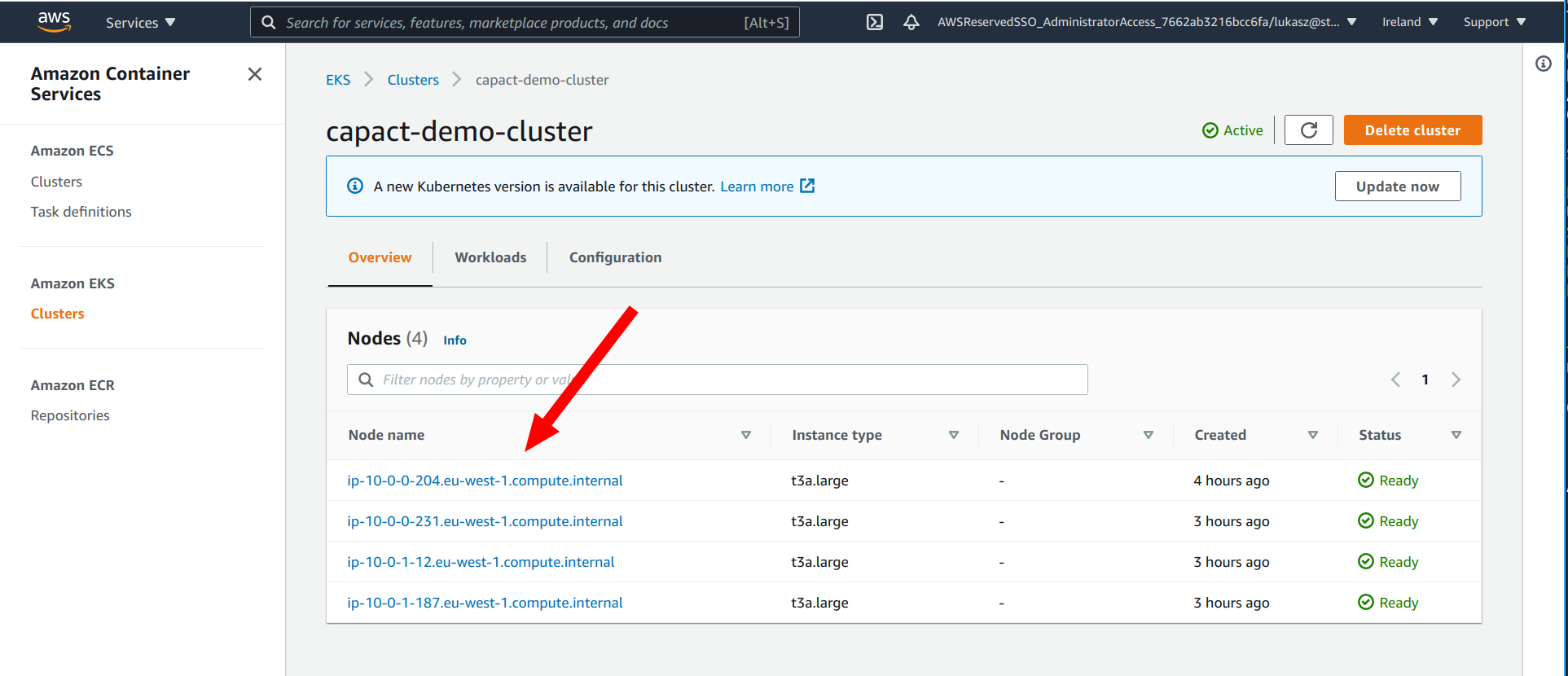
Task: Click the Delete cluster button
Action: coord(1412,130)
